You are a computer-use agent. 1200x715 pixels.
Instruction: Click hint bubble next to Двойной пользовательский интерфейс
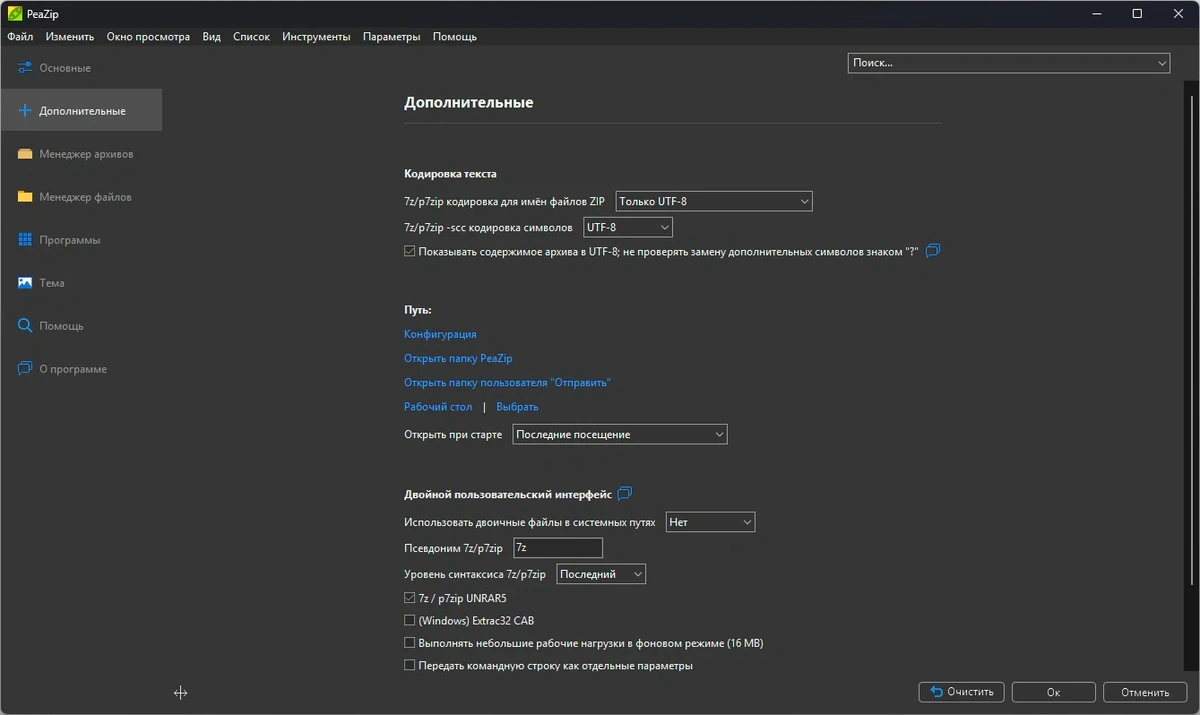[625, 494]
